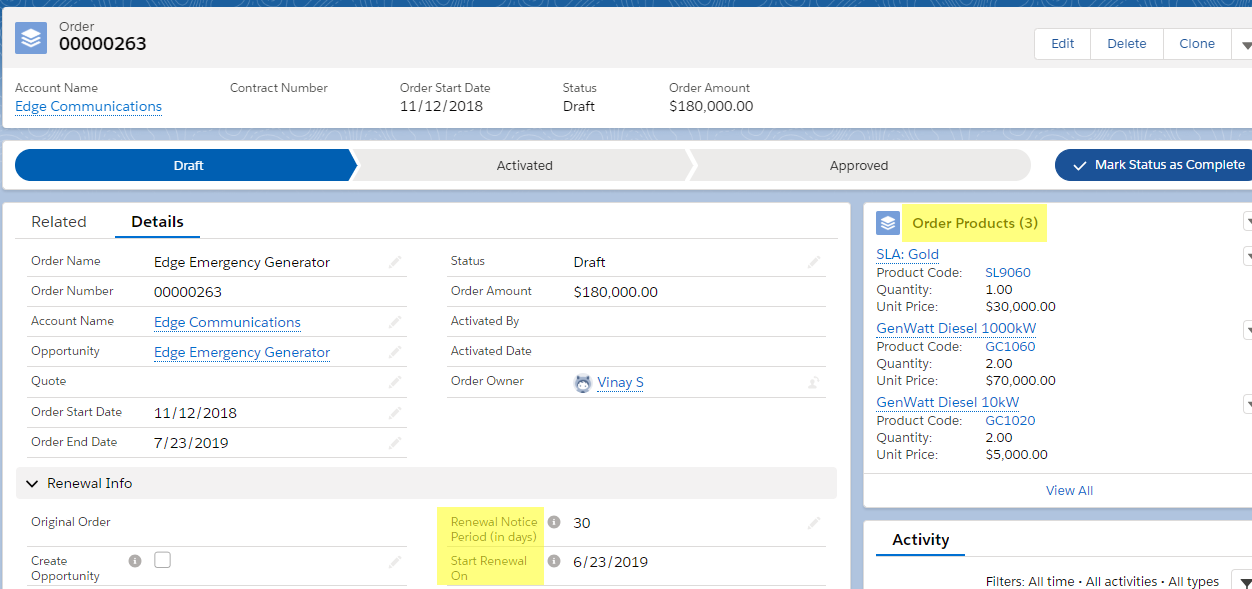Viewport: 1252px width, 589px height.
Task: Select the Activated stage in the path
Action: [524, 165]
